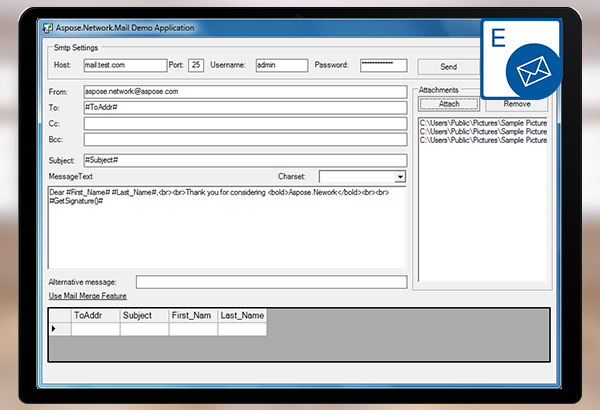Screen dimensions: 600x410
Task: Click the Subject field with #Subject#
Action: (245, 160)
